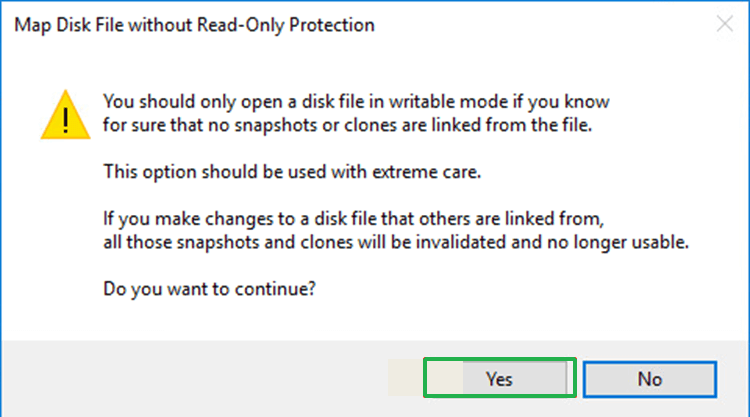The width and height of the screenshot is (750, 417).
Task: Click the question 'Do you want to continue?'
Action: click(210, 289)
